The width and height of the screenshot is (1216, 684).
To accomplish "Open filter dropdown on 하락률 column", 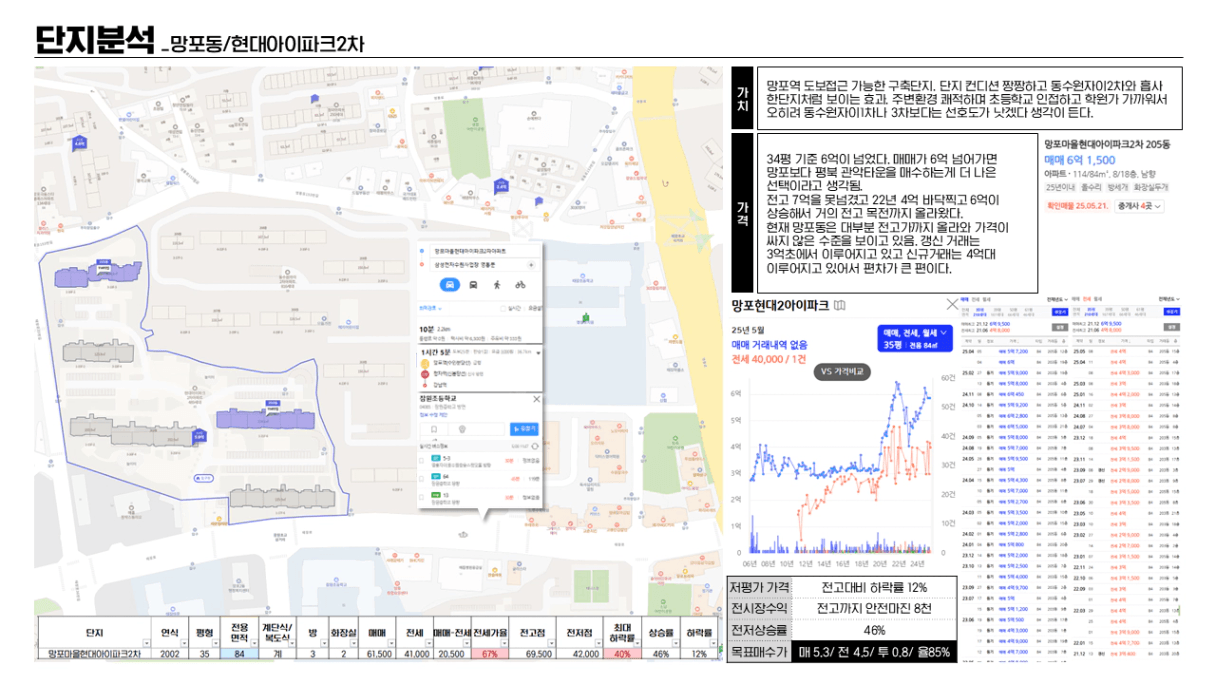I will click(714, 643).
